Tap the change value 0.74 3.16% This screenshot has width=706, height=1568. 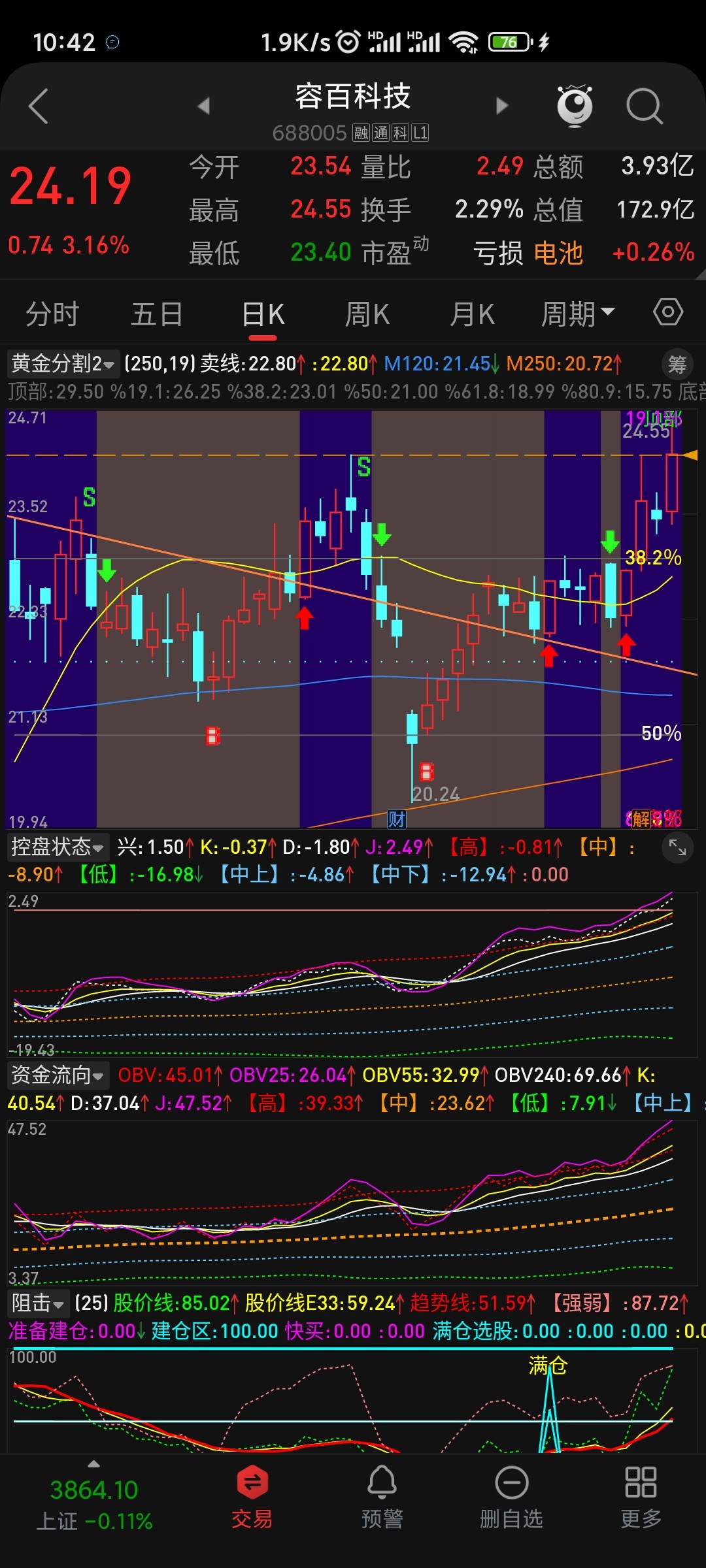pyautogui.click(x=69, y=246)
